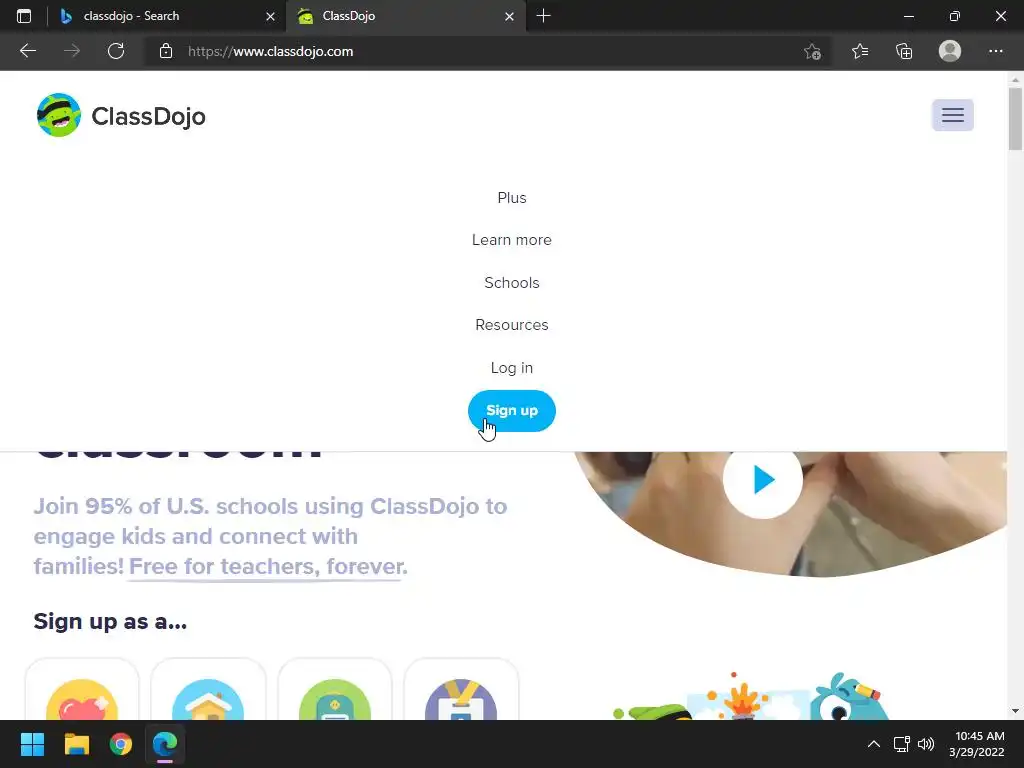
Task: Open browser Collections
Action: pos(904,51)
